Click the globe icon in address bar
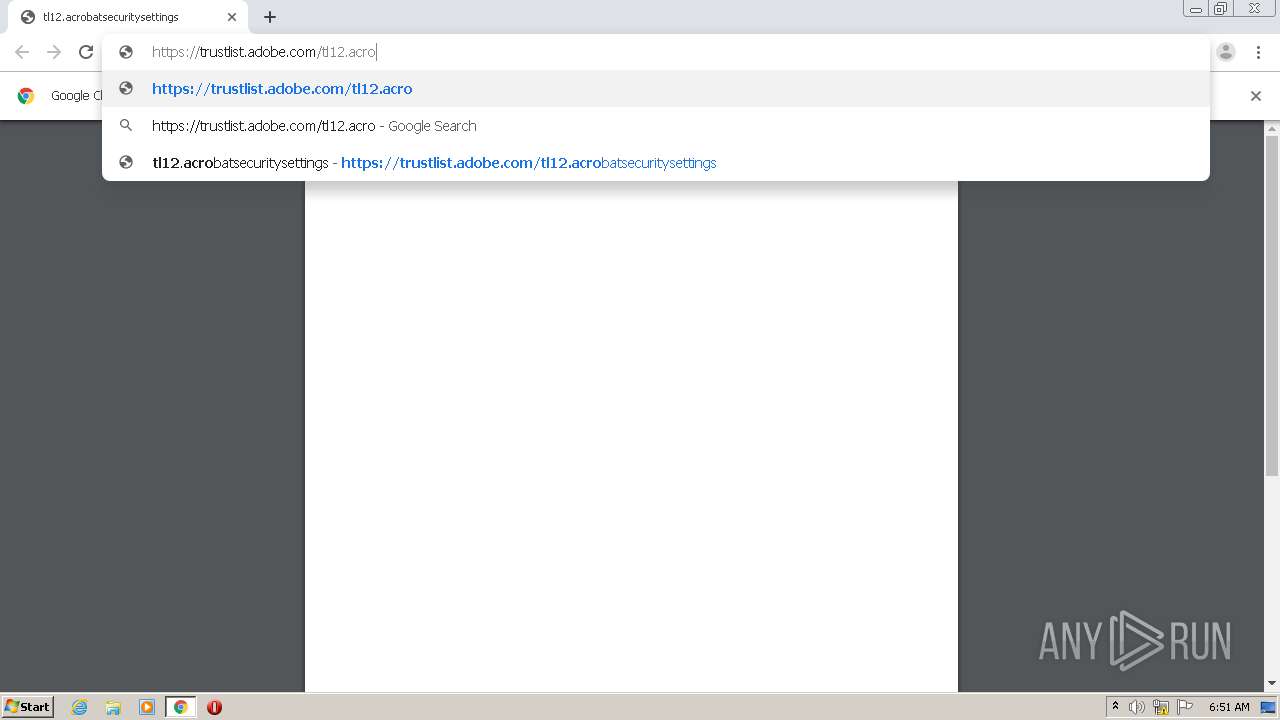 126,52
